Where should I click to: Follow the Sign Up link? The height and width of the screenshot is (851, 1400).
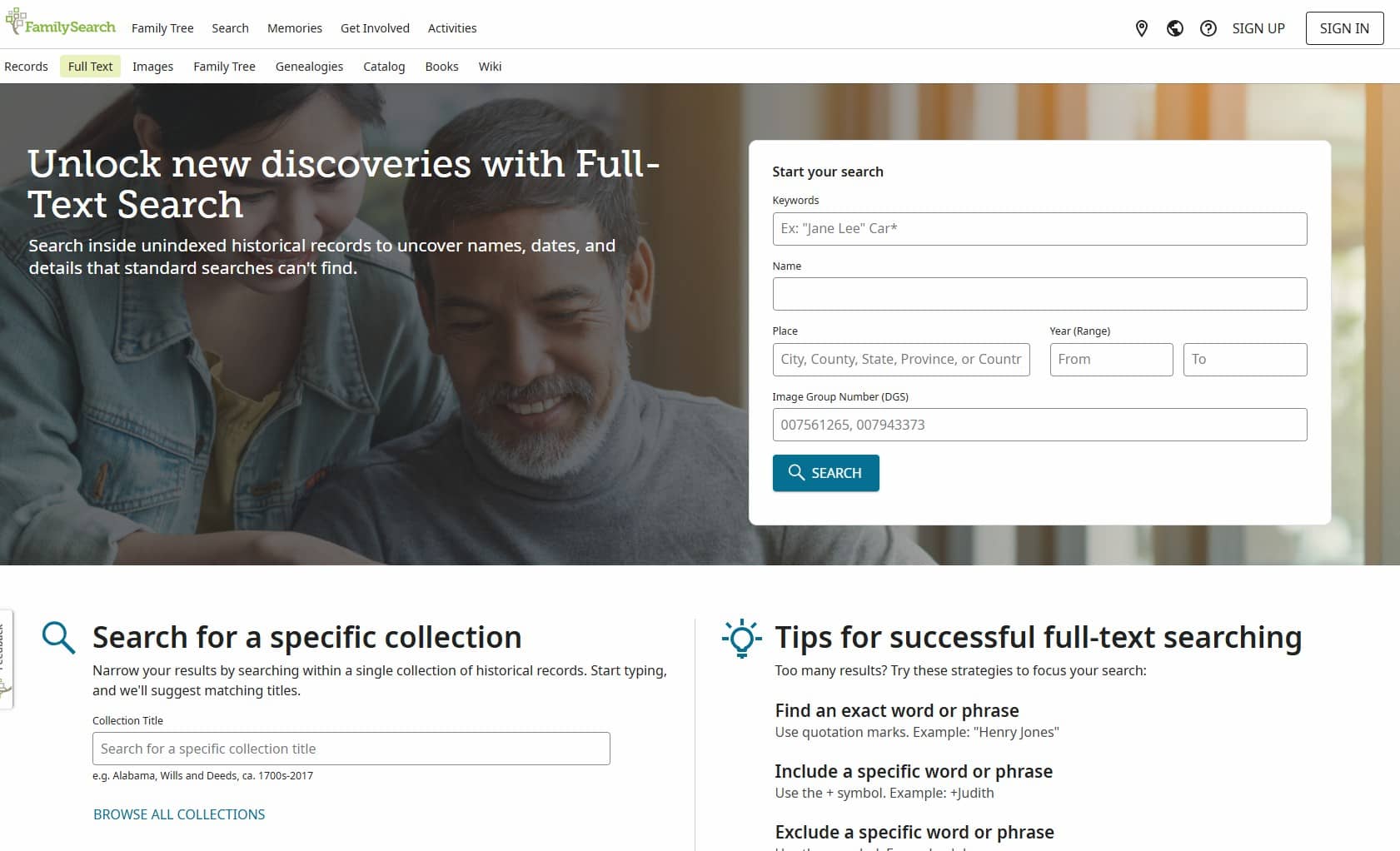(1258, 28)
